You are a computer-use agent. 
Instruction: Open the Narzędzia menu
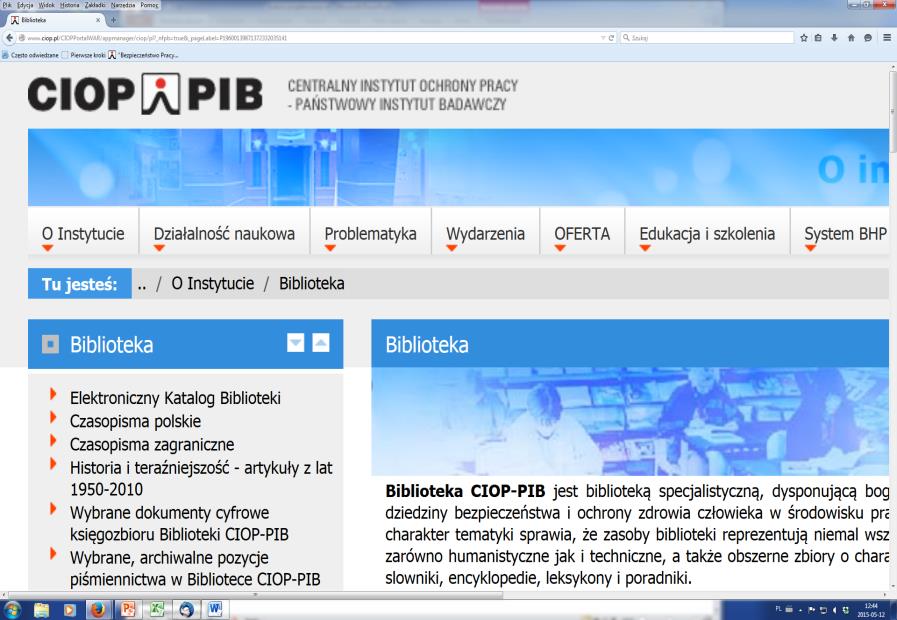pyautogui.click(x=123, y=5)
